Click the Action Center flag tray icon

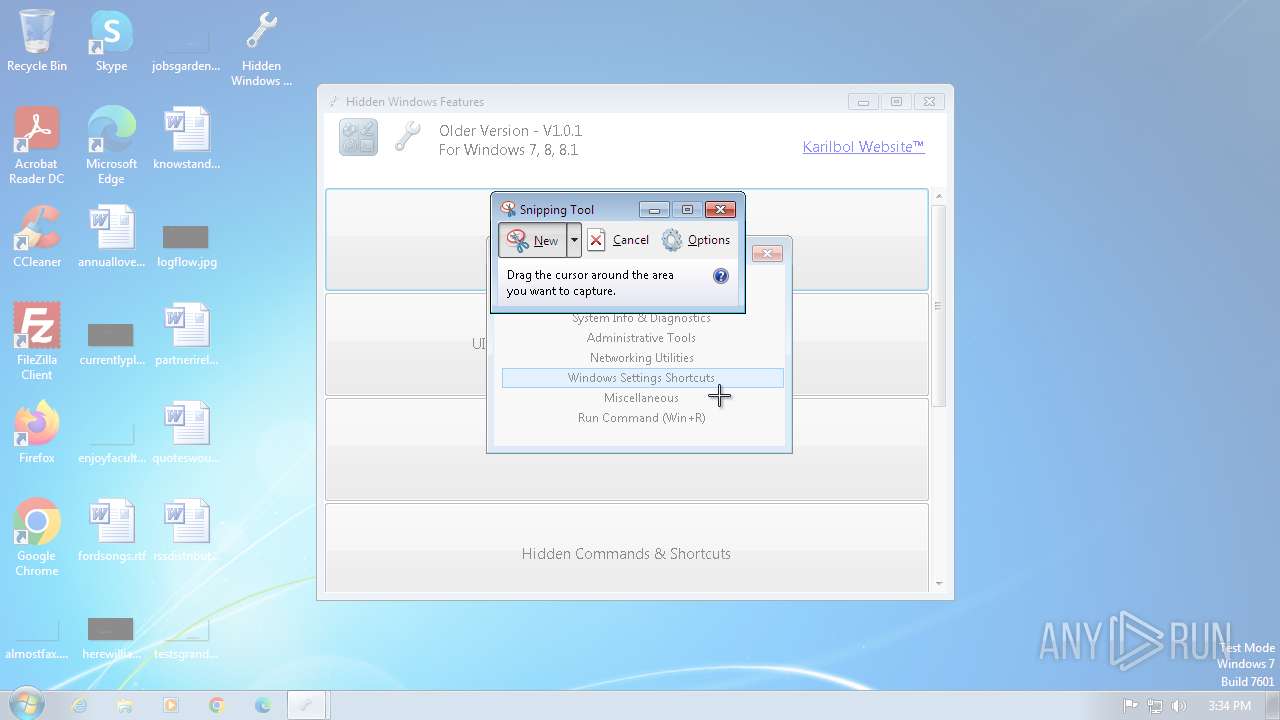(1131, 706)
